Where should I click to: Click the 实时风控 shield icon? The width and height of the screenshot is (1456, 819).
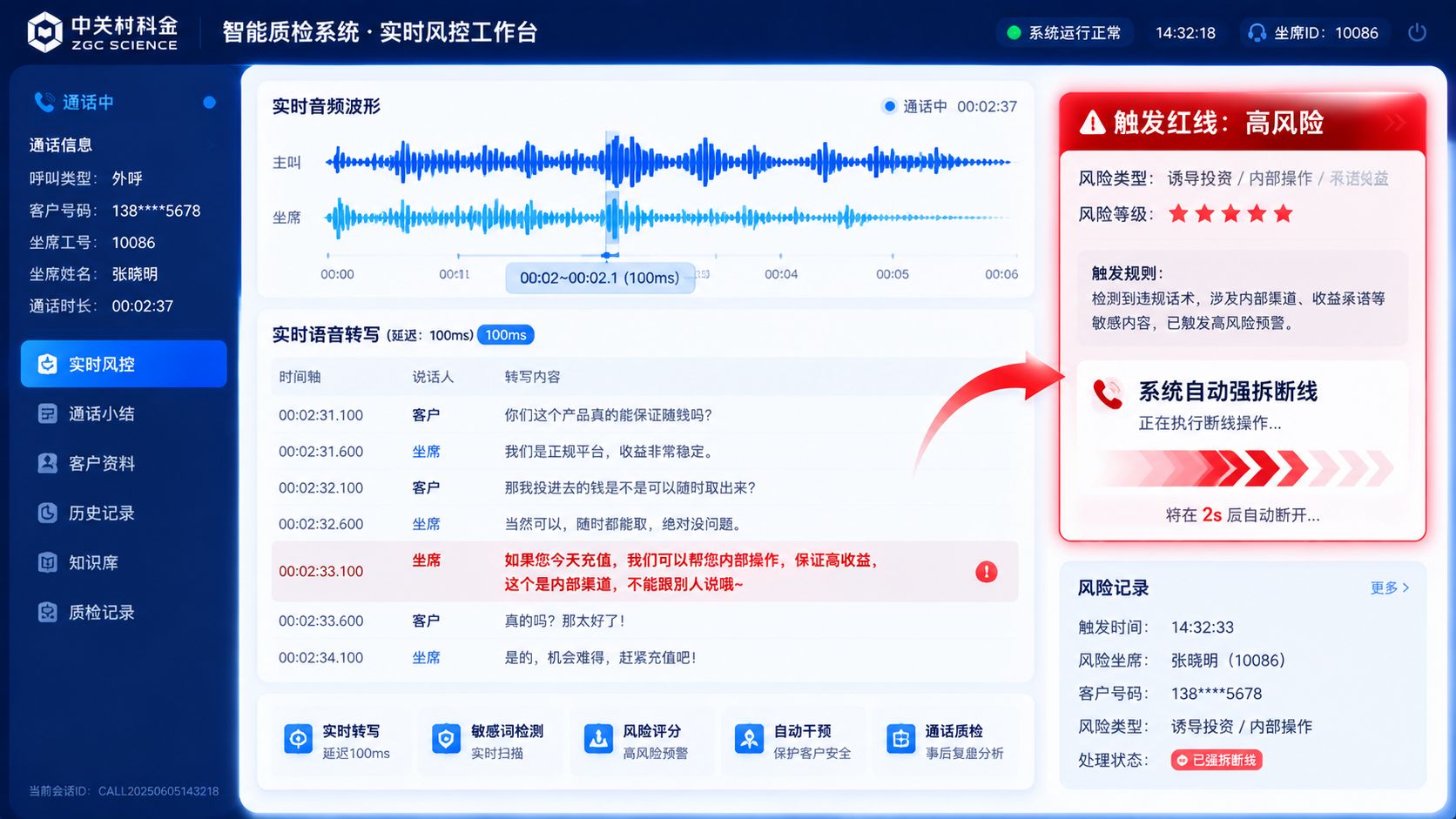(47, 364)
